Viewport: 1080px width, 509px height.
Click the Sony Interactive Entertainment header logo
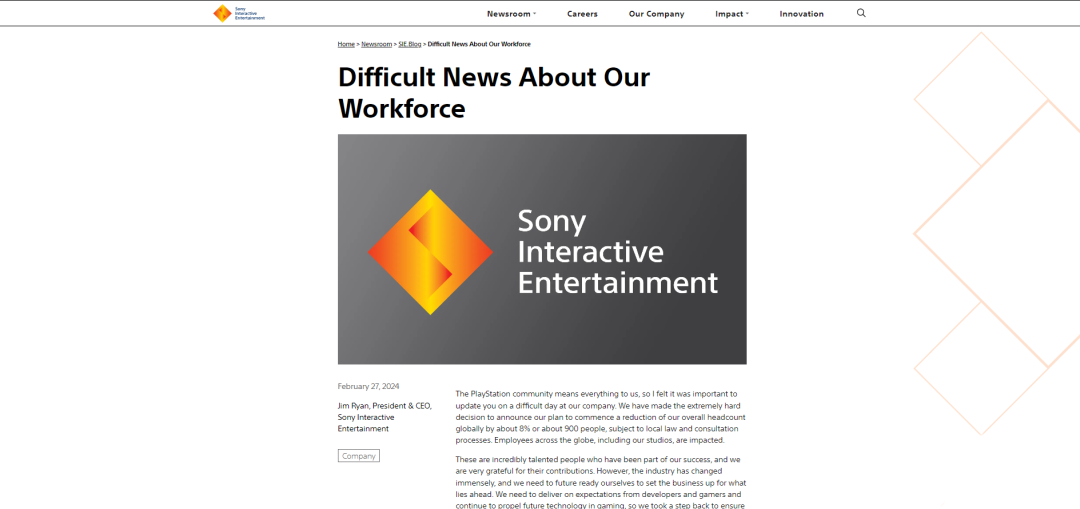click(239, 13)
